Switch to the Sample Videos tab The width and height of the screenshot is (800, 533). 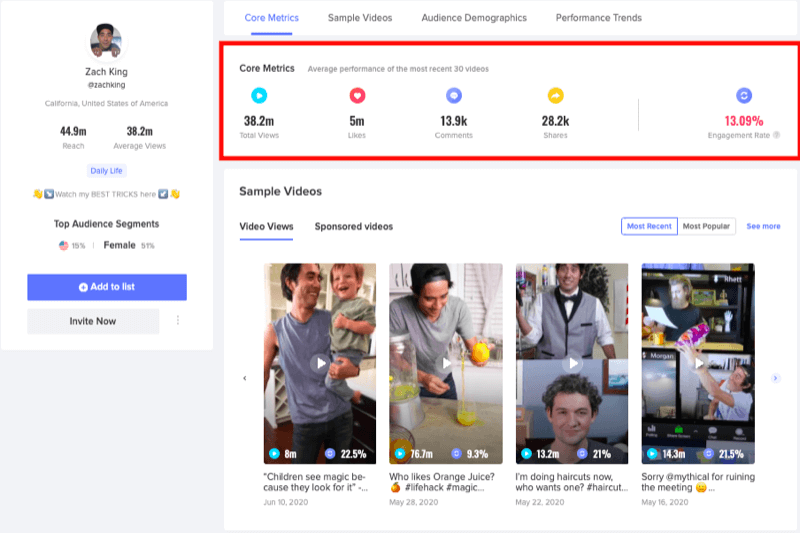[x=360, y=18]
